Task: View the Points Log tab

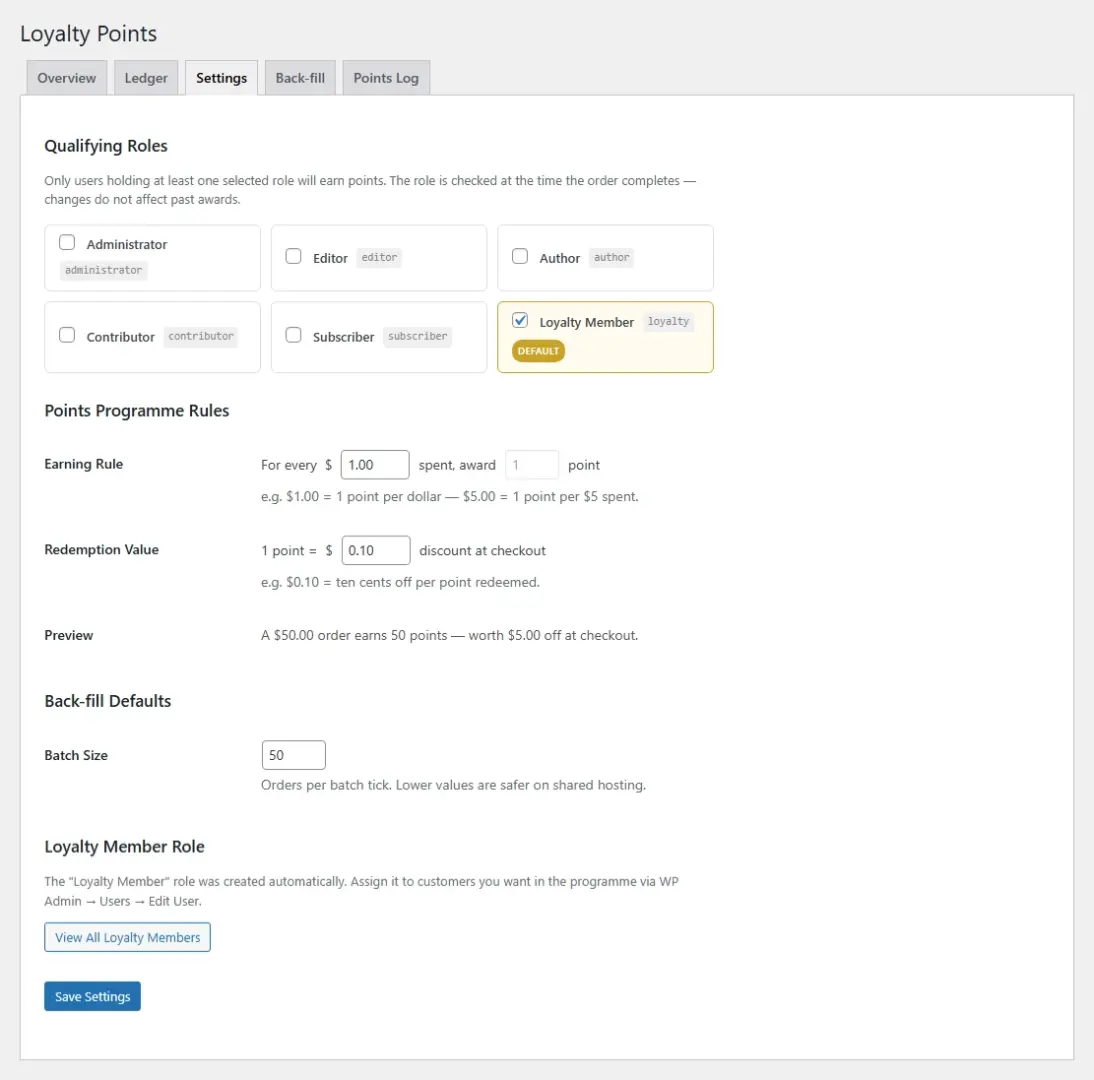Action: click(386, 77)
